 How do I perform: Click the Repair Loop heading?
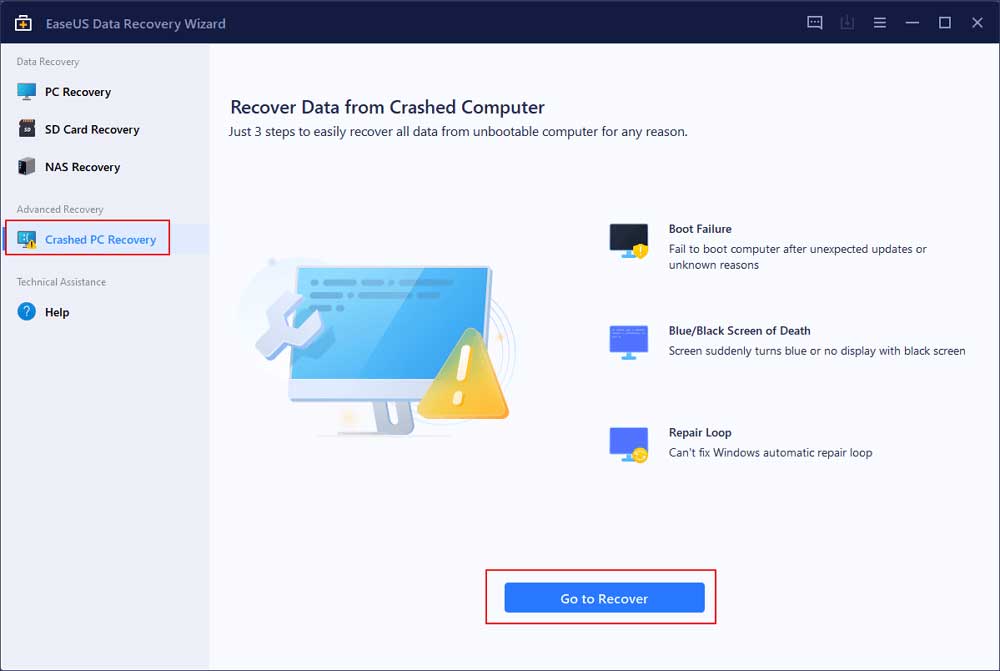point(700,432)
